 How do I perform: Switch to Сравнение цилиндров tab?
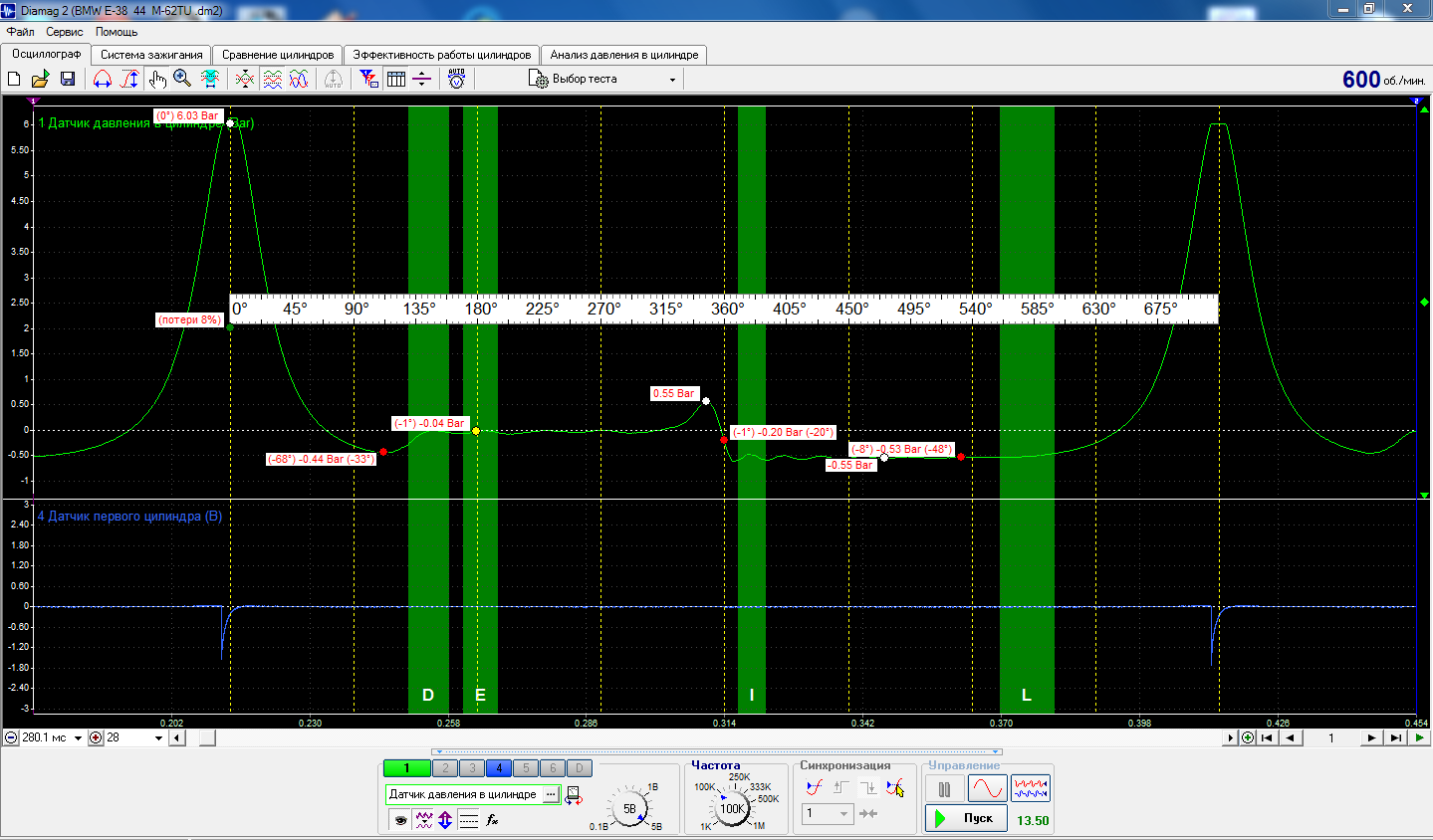coord(278,55)
